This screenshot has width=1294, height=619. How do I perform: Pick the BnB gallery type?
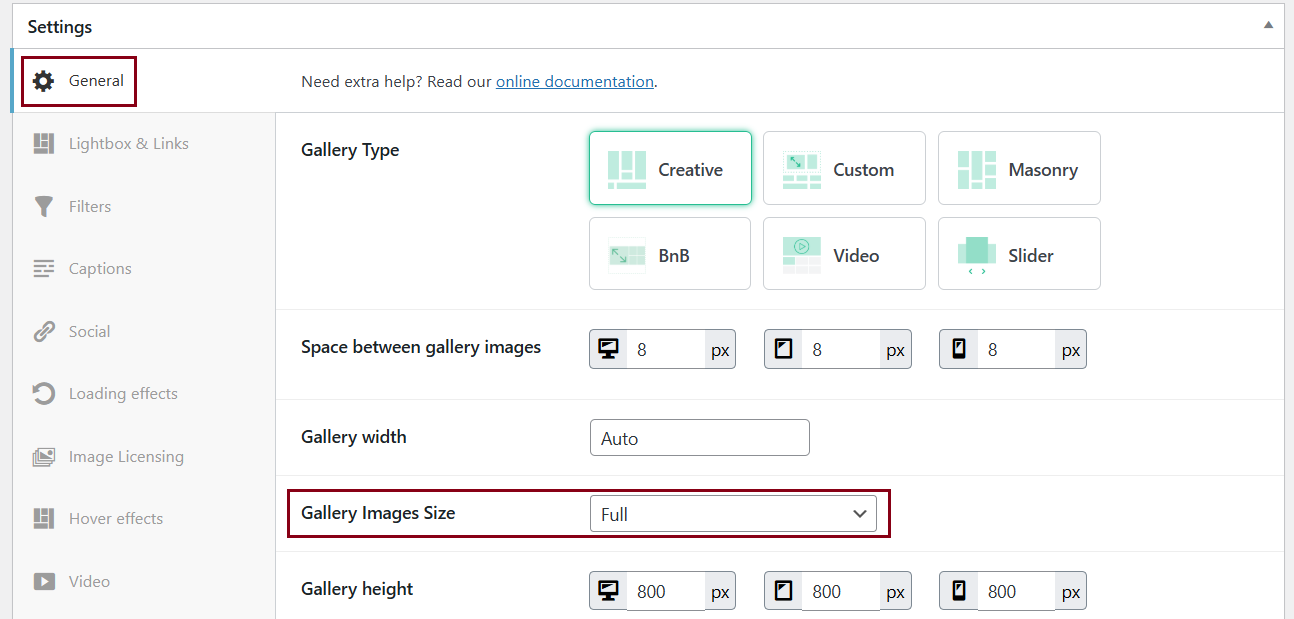(670, 255)
